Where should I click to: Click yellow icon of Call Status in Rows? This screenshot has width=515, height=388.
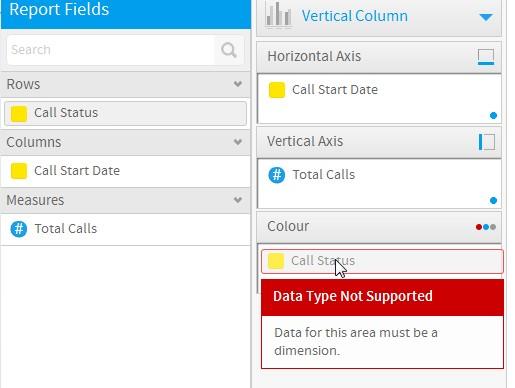tap(19, 113)
